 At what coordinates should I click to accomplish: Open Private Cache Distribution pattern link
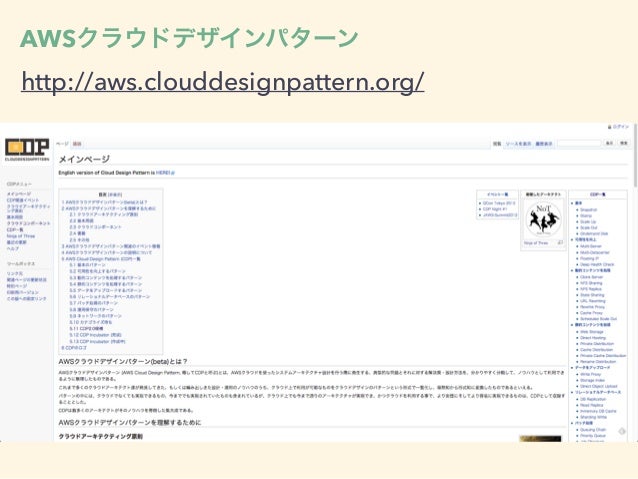tap(603, 356)
